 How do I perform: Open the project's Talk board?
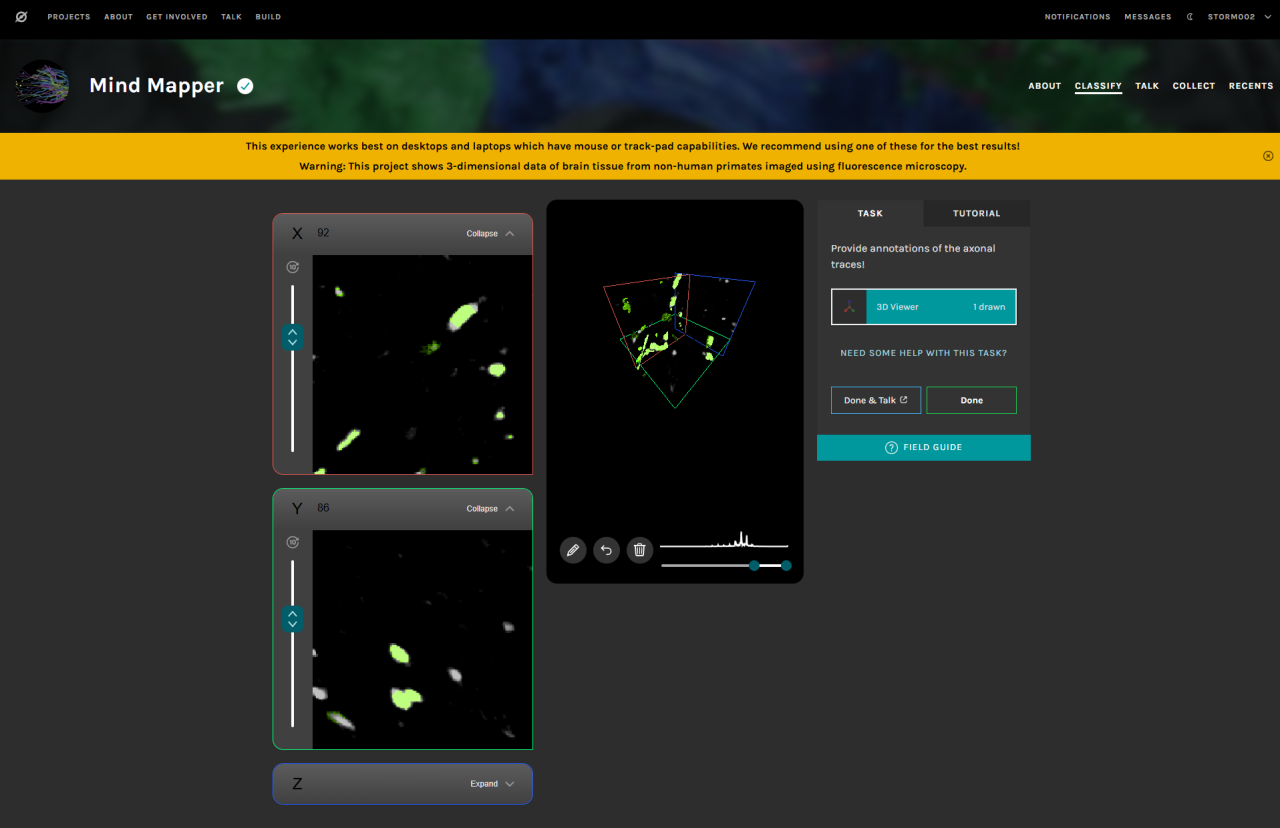(1147, 86)
